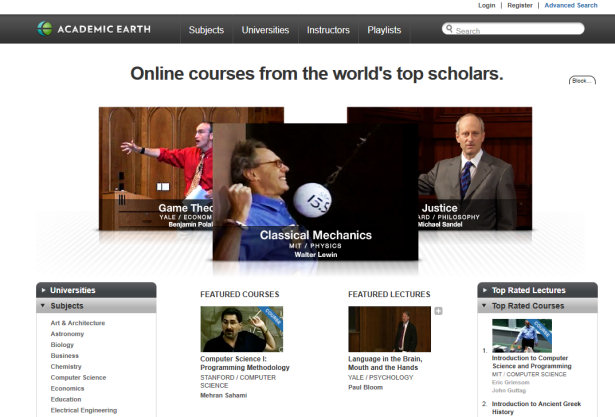
Task: Open Advanced Search link
Action: point(571,5)
